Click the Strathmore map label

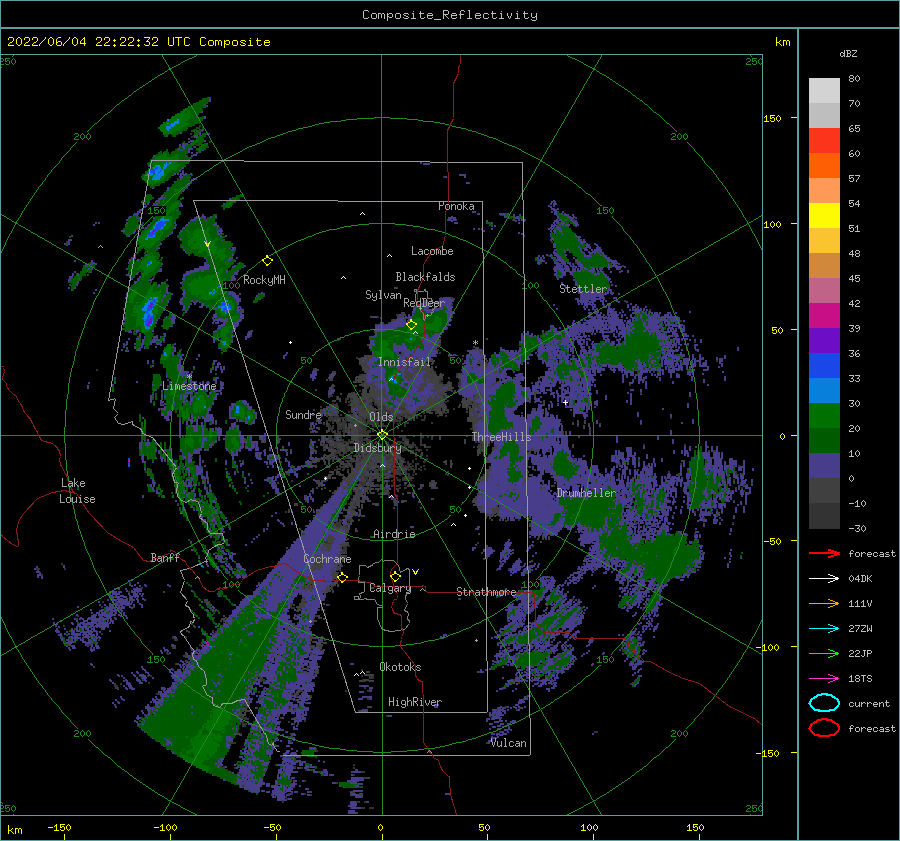point(487,592)
